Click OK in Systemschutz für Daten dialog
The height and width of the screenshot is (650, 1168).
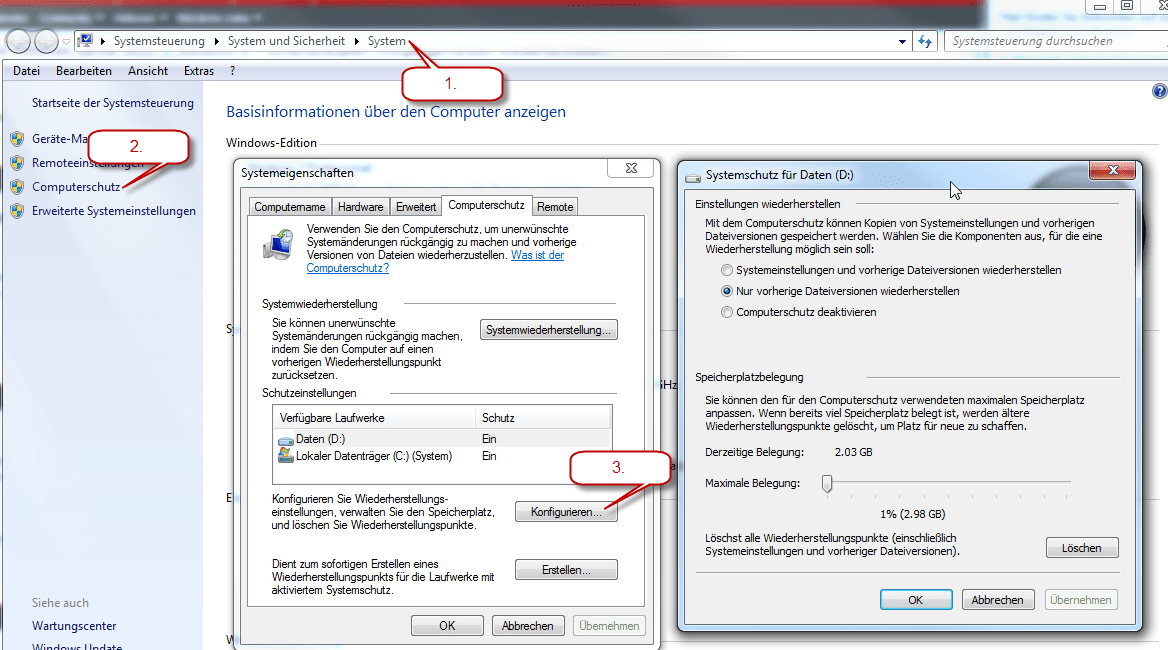tap(915, 599)
